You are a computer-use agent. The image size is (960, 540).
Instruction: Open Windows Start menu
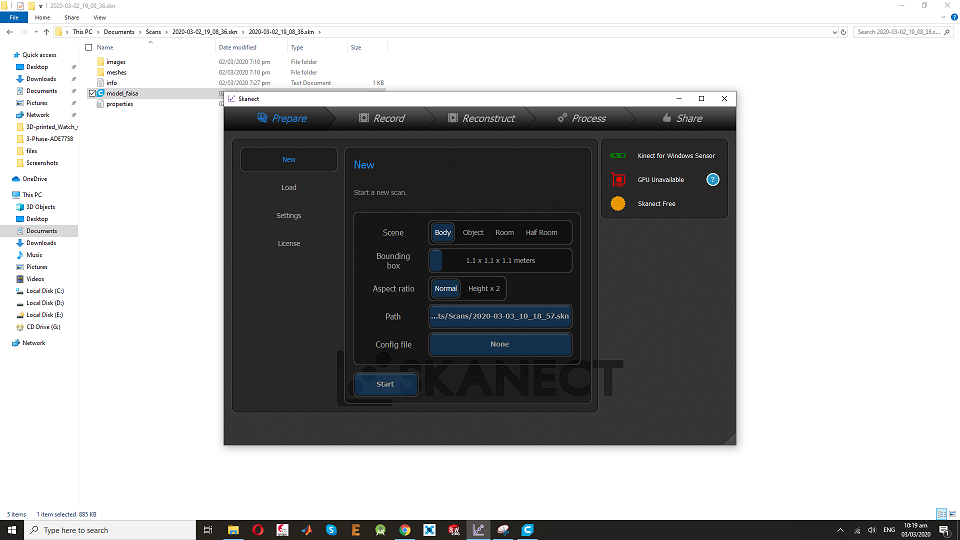(x=12, y=530)
